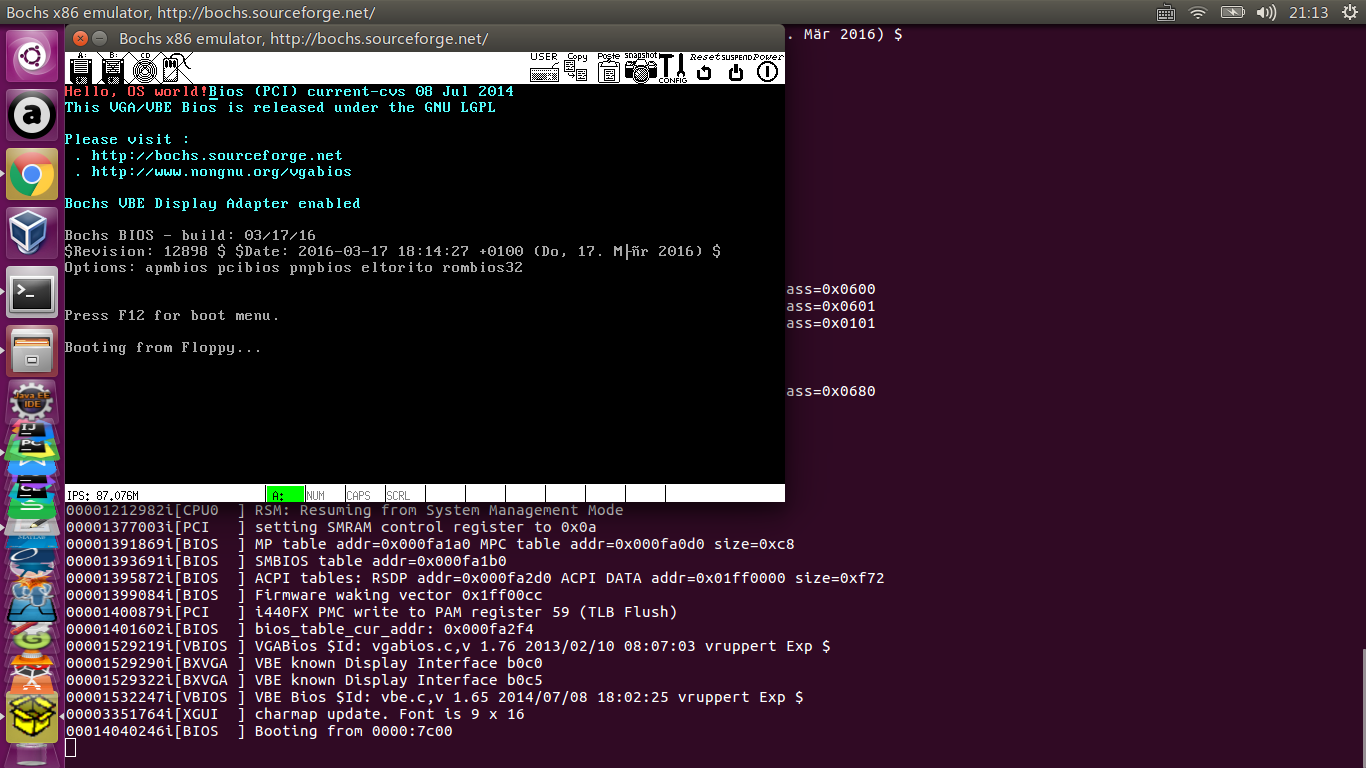1366x768 pixels.
Task: Click 'Bochs VBE Display Adapter enabled' line
Action: click(x=212, y=203)
